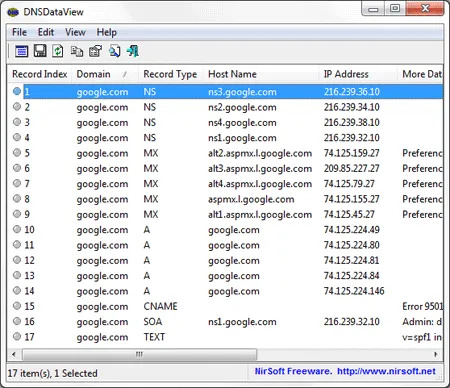Select IP address 74.125.45.27
The height and width of the screenshot is (388, 450).
tap(349, 214)
